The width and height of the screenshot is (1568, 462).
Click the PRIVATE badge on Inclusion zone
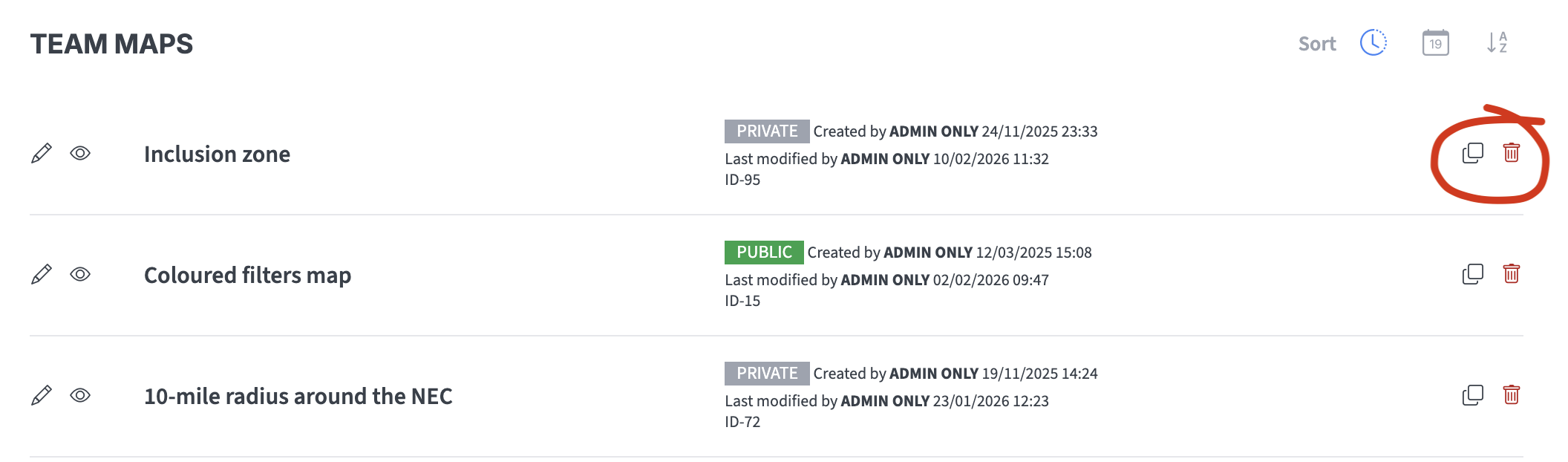[x=766, y=131]
